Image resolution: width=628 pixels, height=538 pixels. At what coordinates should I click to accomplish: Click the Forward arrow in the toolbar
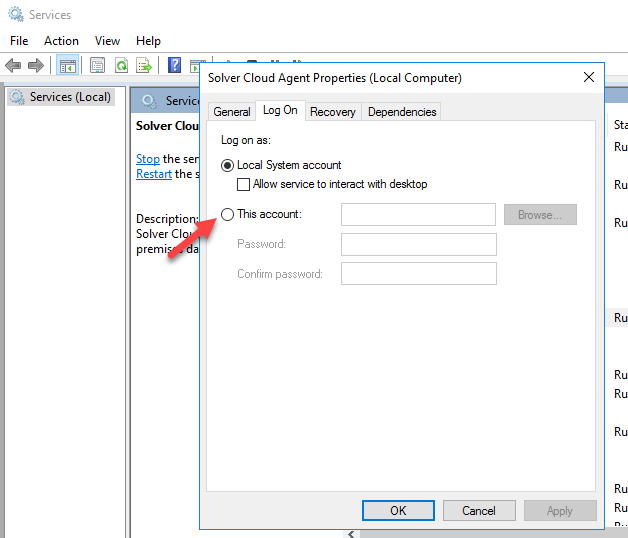[x=37, y=66]
